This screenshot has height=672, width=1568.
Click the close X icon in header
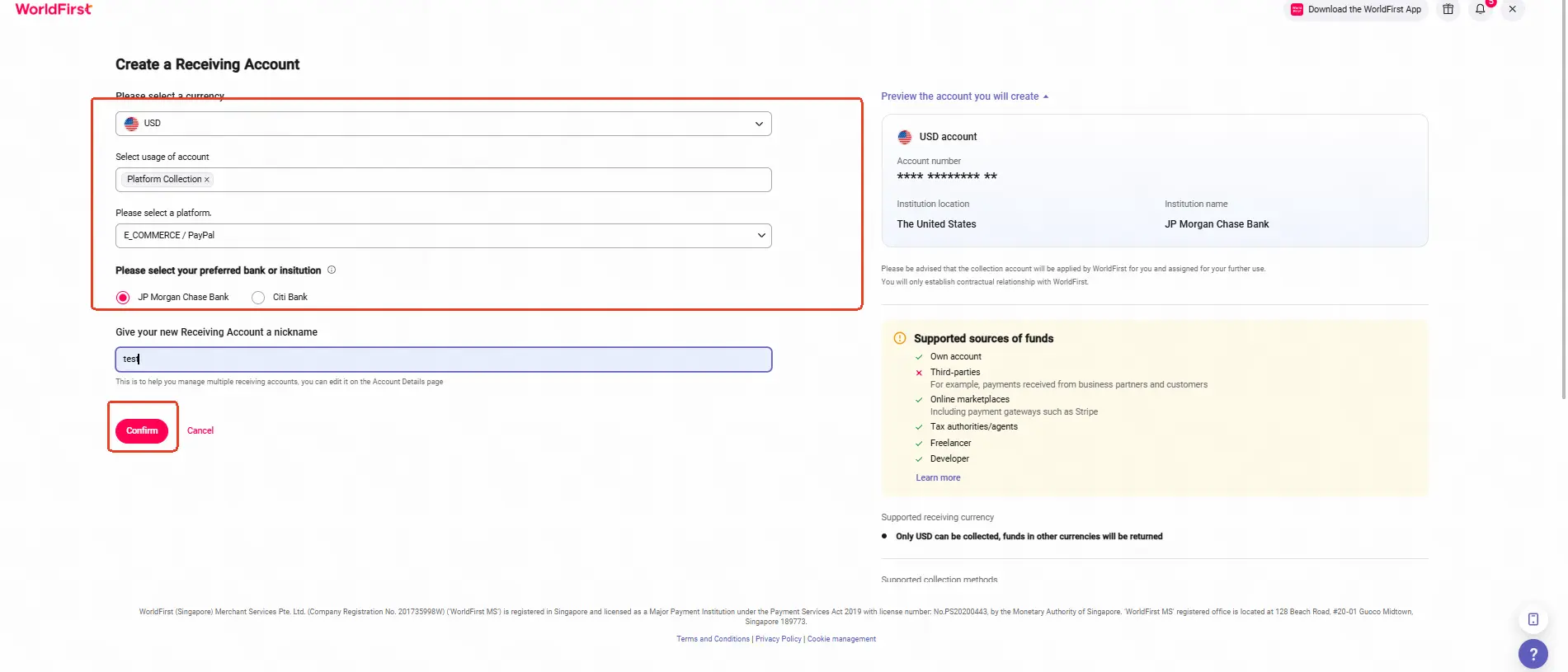pos(1512,9)
